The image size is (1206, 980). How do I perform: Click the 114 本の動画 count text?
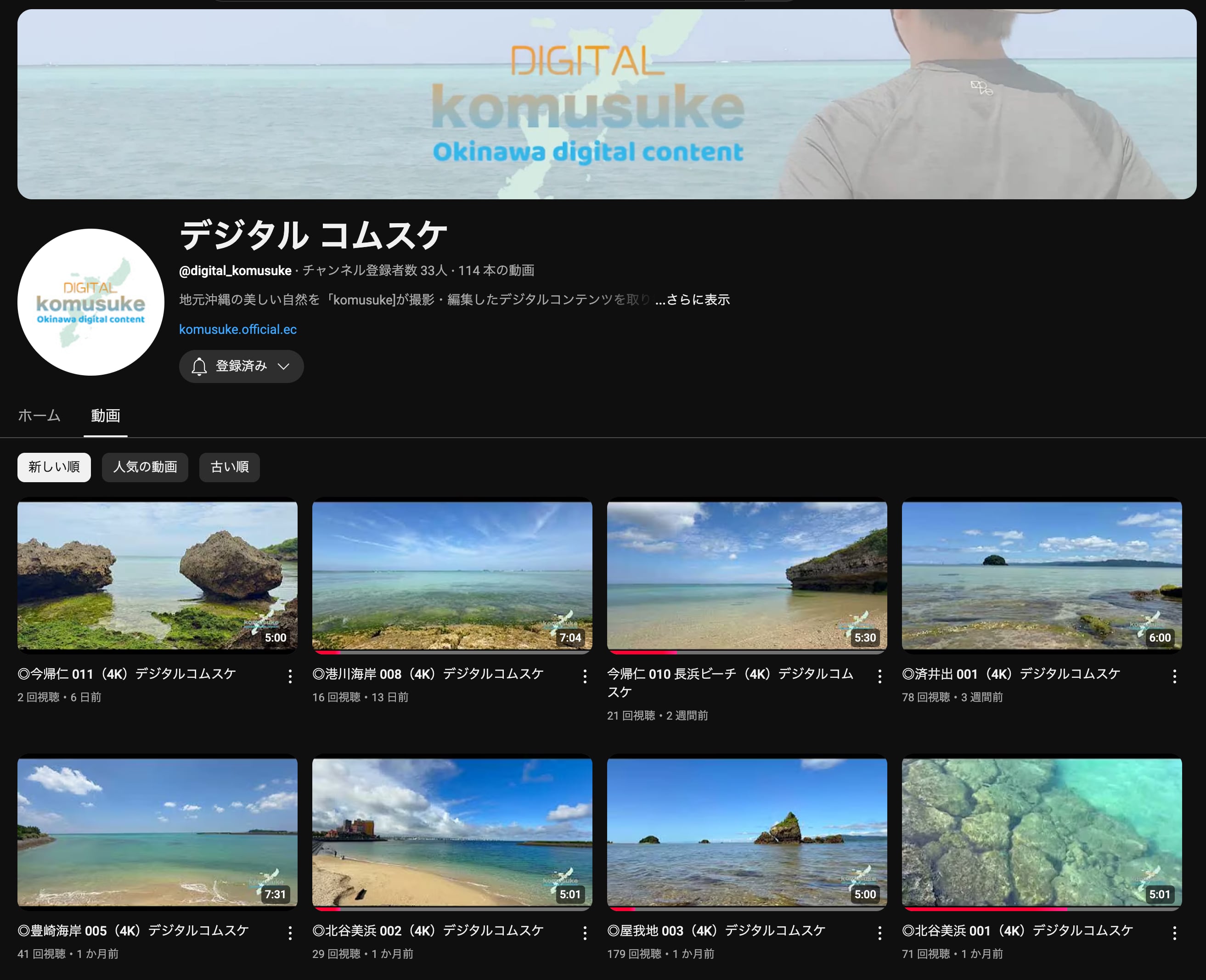click(496, 270)
